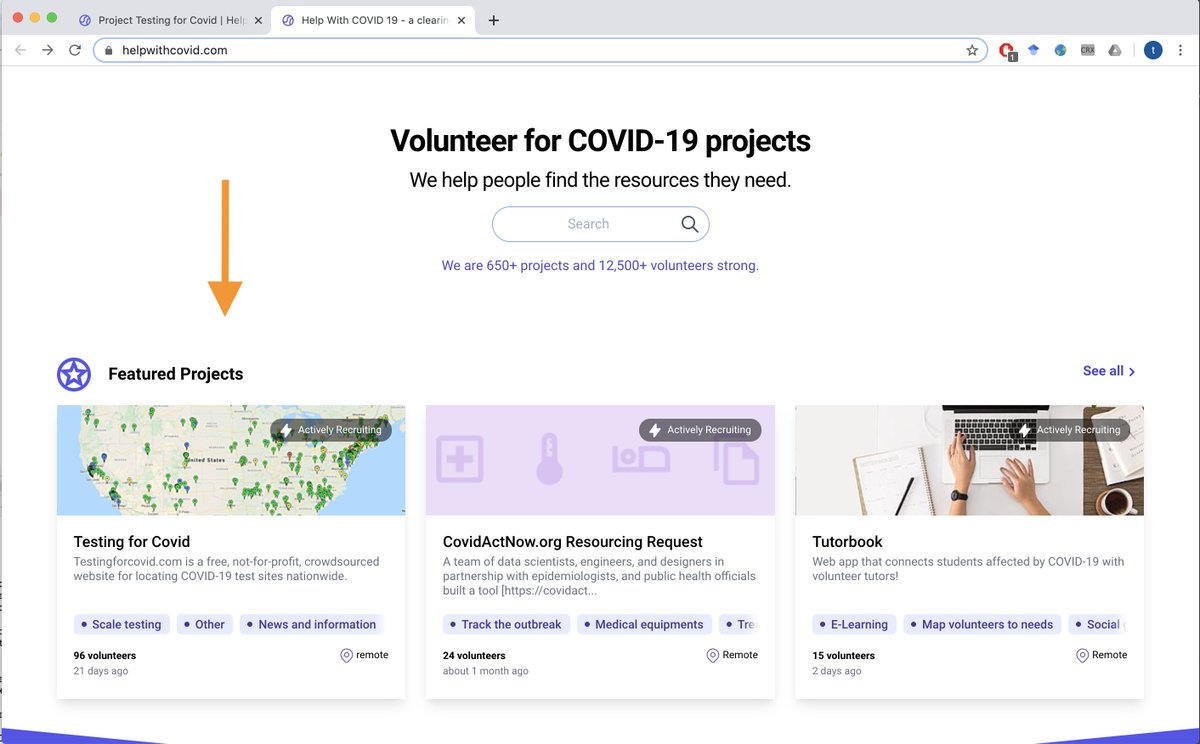1200x744 pixels.
Task: Open the Testing for Covid project title
Action: [x=132, y=542]
